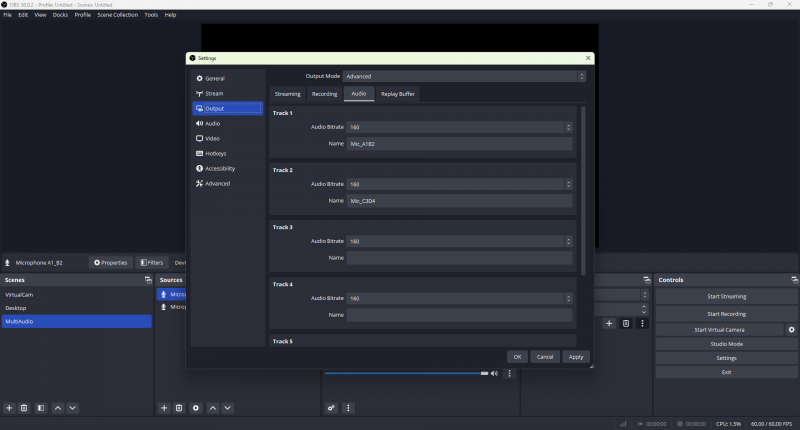Switch to the Recording output tab
The height and width of the screenshot is (430, 800).
coord(324,94)
